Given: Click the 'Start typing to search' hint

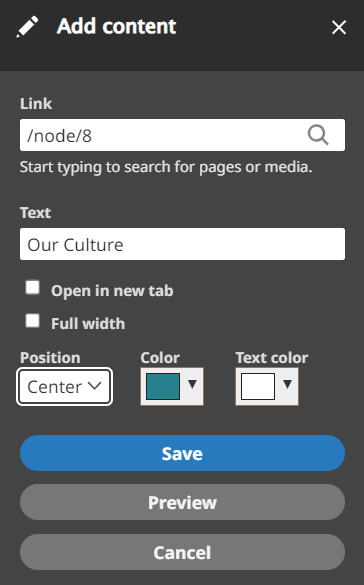Looking at the screenshot, I should [x=166, y=167].
